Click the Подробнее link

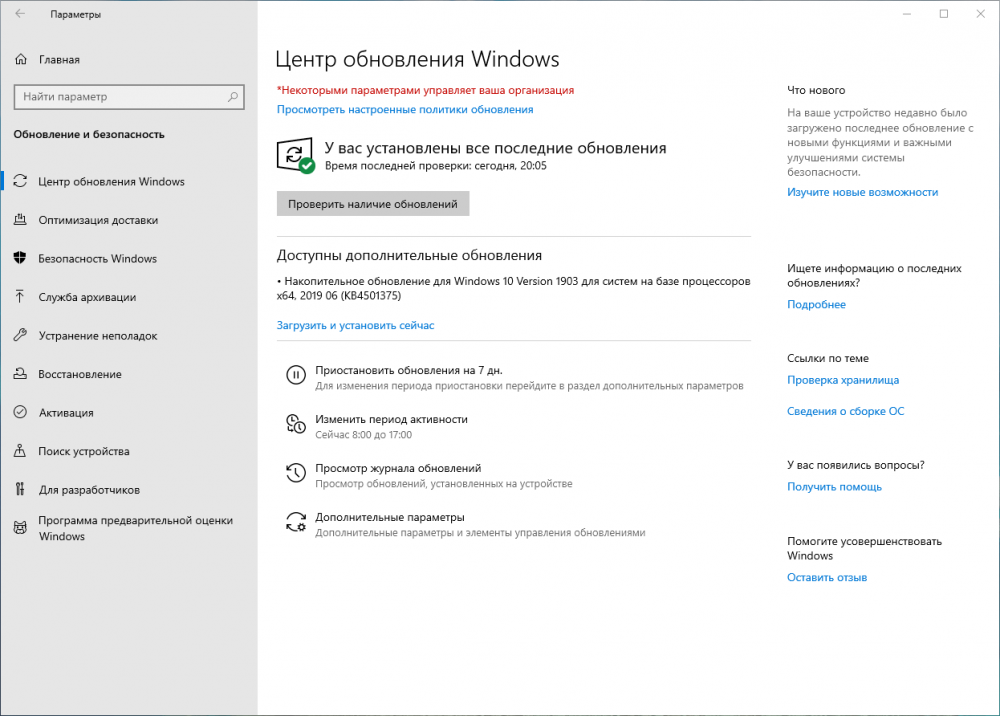[x=816, y=305]
